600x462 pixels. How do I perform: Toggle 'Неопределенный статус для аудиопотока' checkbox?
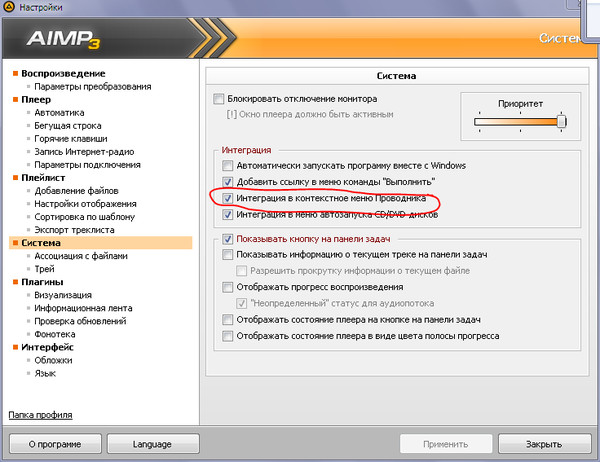tap(241, 303)
